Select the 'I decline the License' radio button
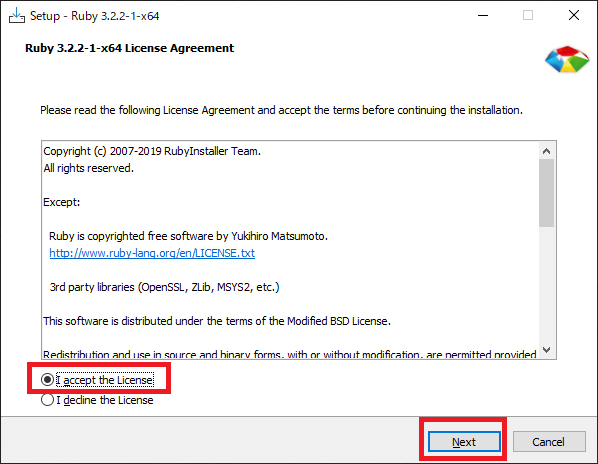This screenshot has width=598, height=464. pos(47,400)
